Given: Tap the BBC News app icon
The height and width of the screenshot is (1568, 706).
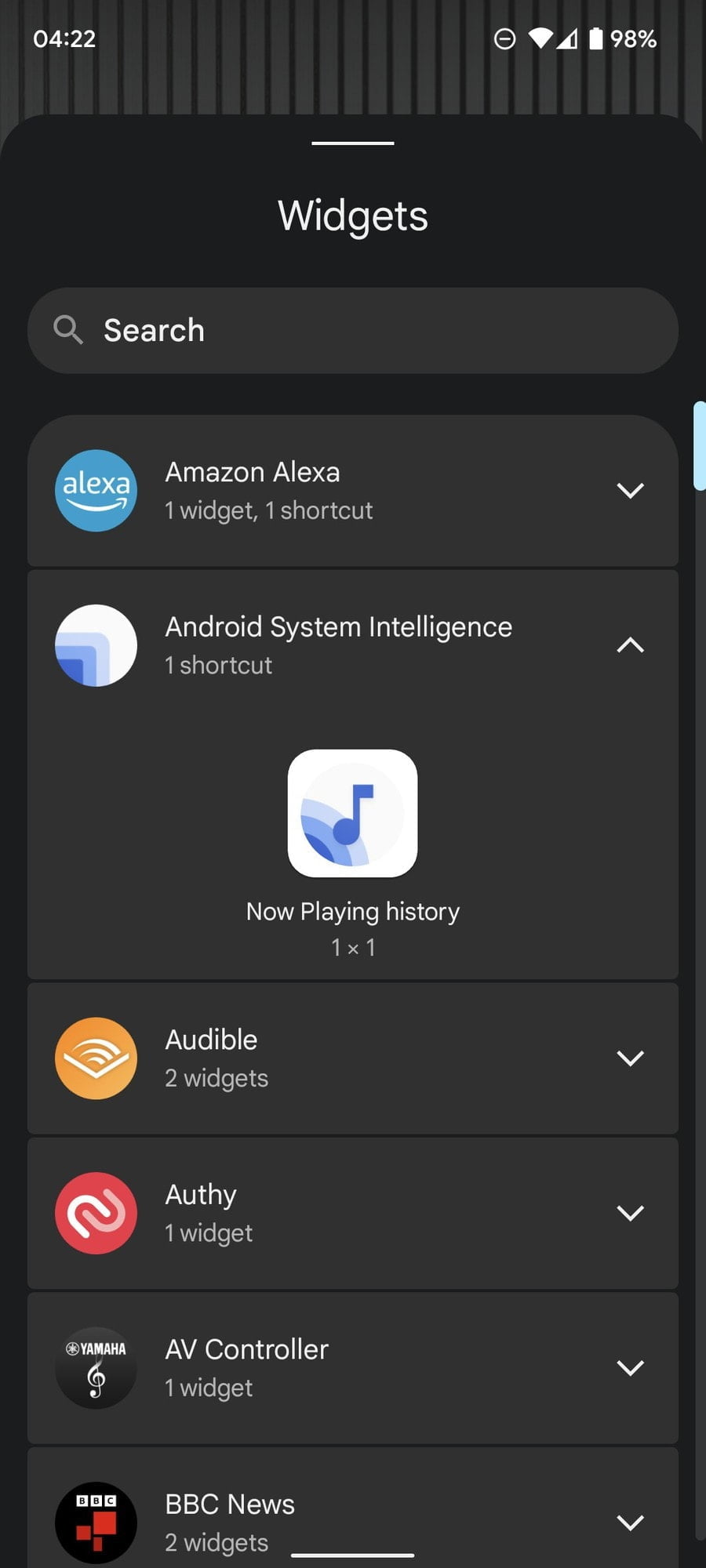Looking at the screenshot, I should (x=96, y=1522).
